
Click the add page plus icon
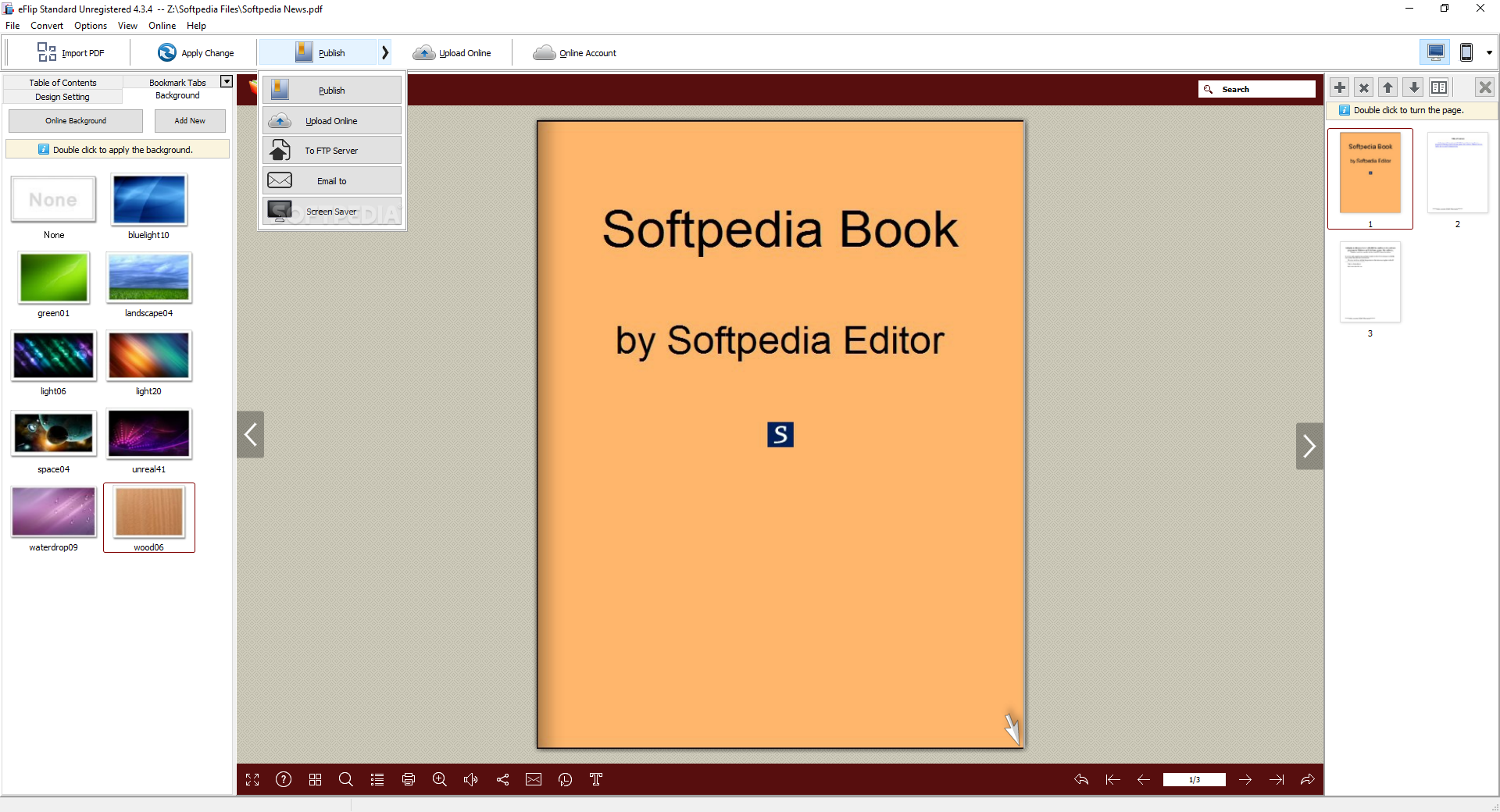1340,87
